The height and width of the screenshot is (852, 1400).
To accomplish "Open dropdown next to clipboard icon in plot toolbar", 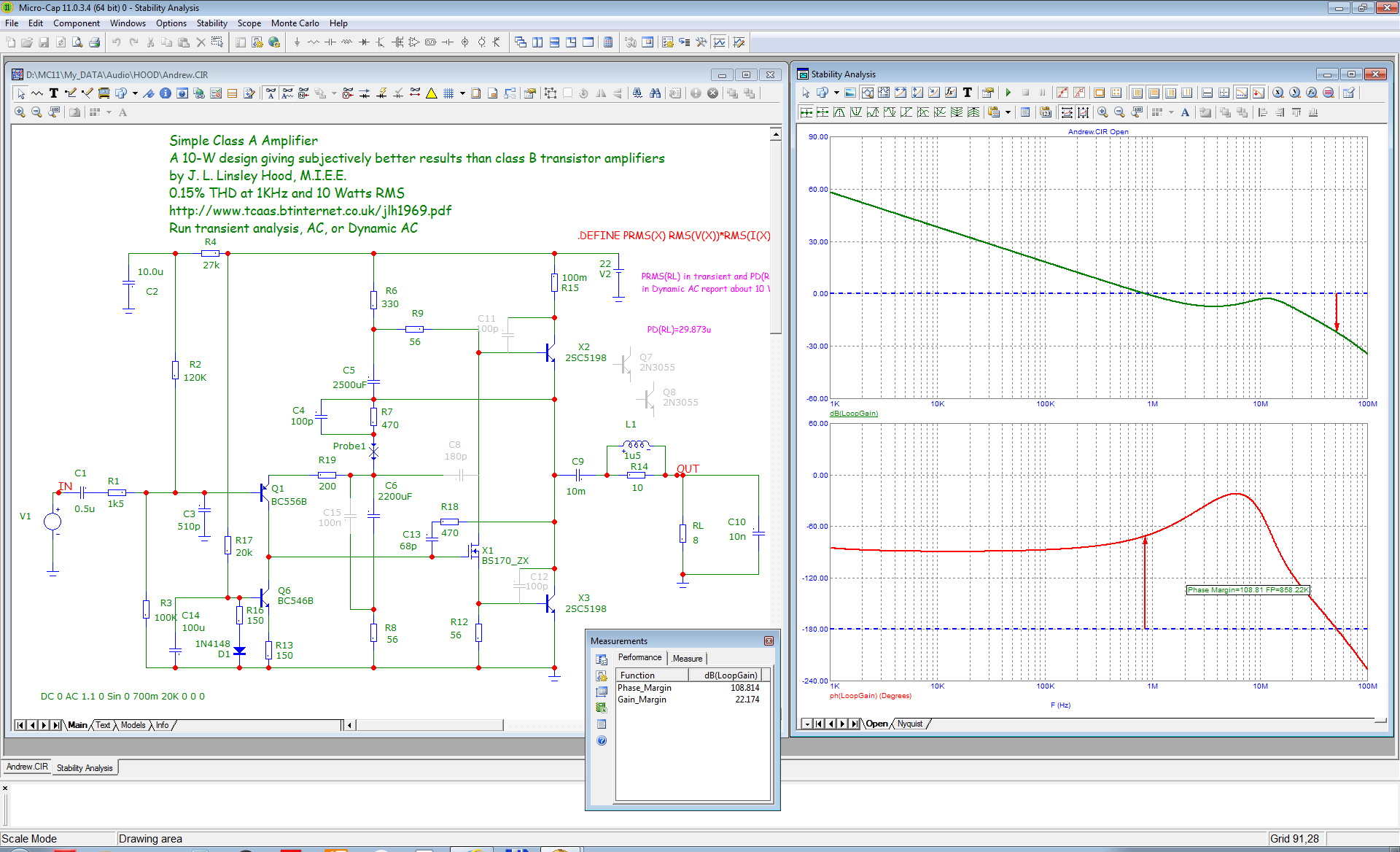I will [1008, 112].
